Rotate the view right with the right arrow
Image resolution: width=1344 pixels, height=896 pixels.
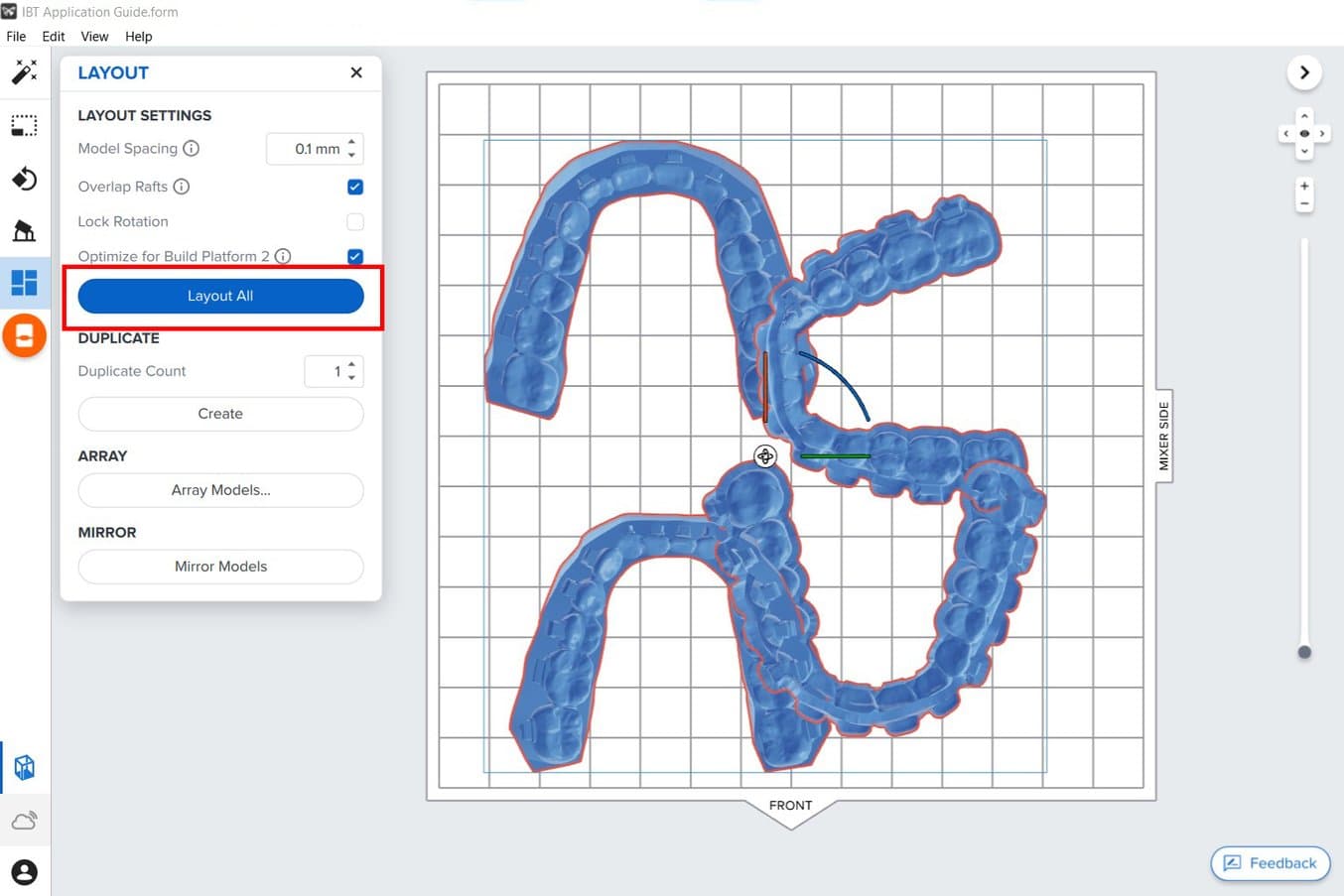[x=1322, y=133]
